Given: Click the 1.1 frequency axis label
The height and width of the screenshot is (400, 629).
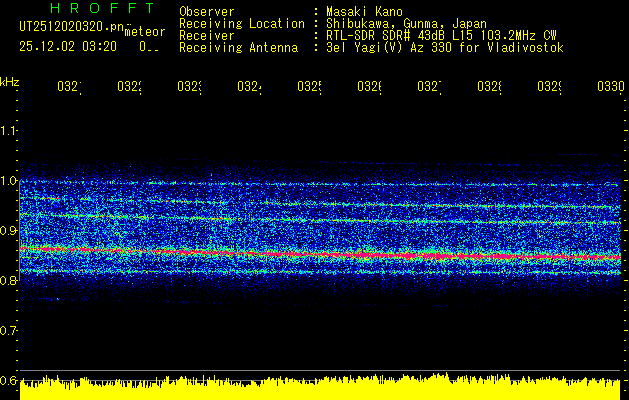Looking at the screenshot, I should (9, 131).
